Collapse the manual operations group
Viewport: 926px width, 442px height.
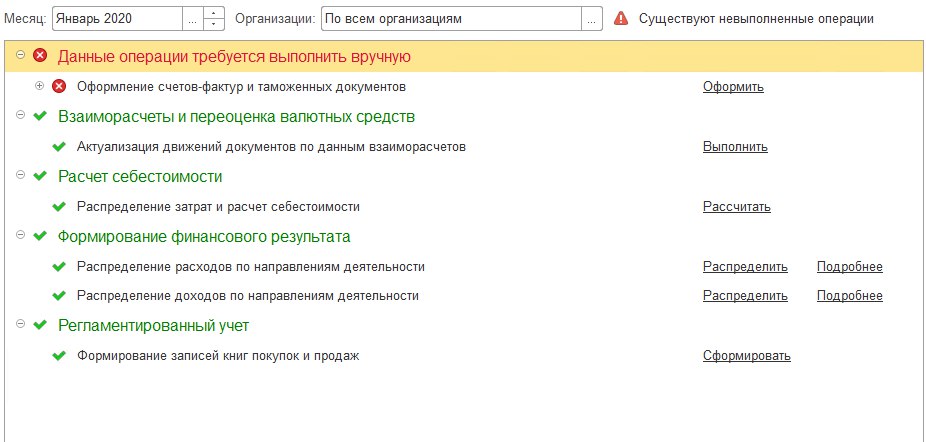coord(21,54)
